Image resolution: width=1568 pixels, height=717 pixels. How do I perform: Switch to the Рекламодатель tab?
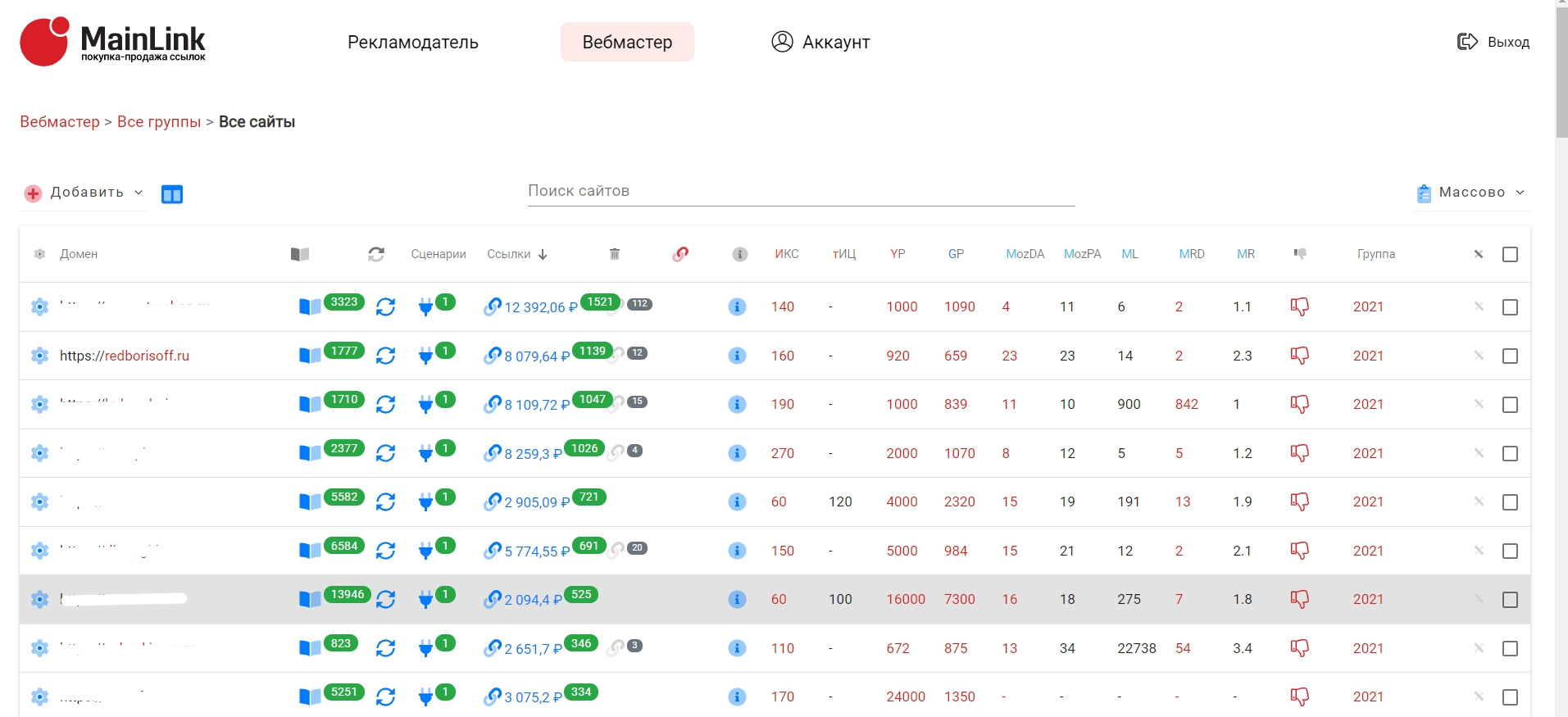(412, 42)
